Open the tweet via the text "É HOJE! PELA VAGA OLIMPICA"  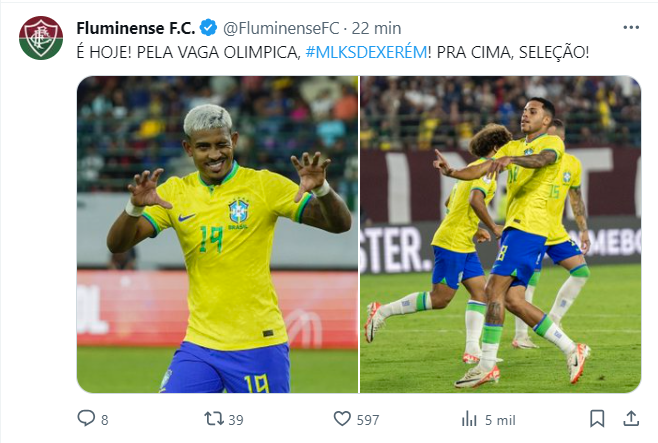pyautogui.click(x=188, y=52)
